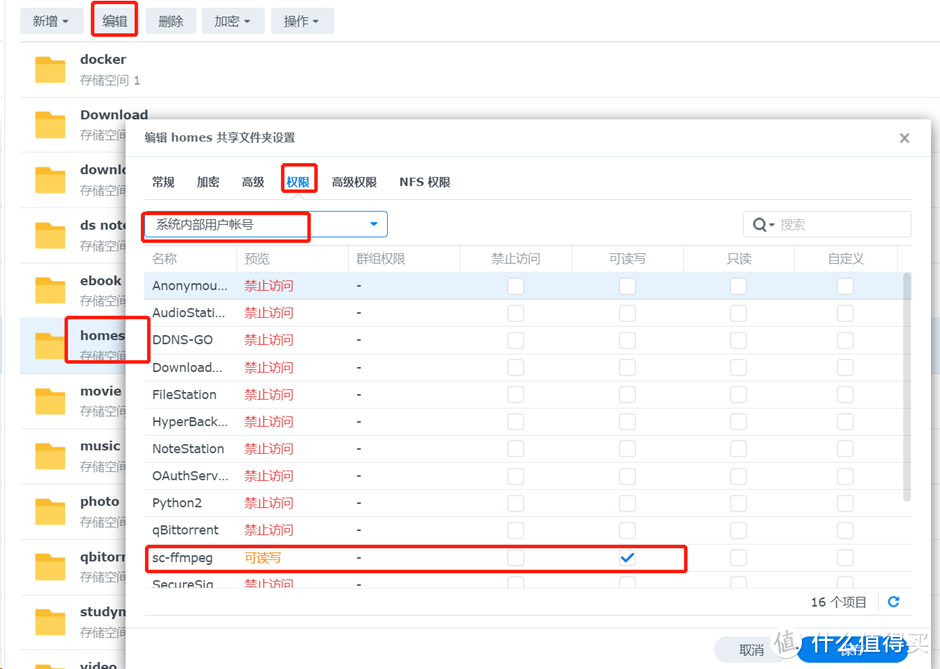Open the 操作 dropdown menu
This screenshot has width=940, height=669.
click(x=302, y=22)
